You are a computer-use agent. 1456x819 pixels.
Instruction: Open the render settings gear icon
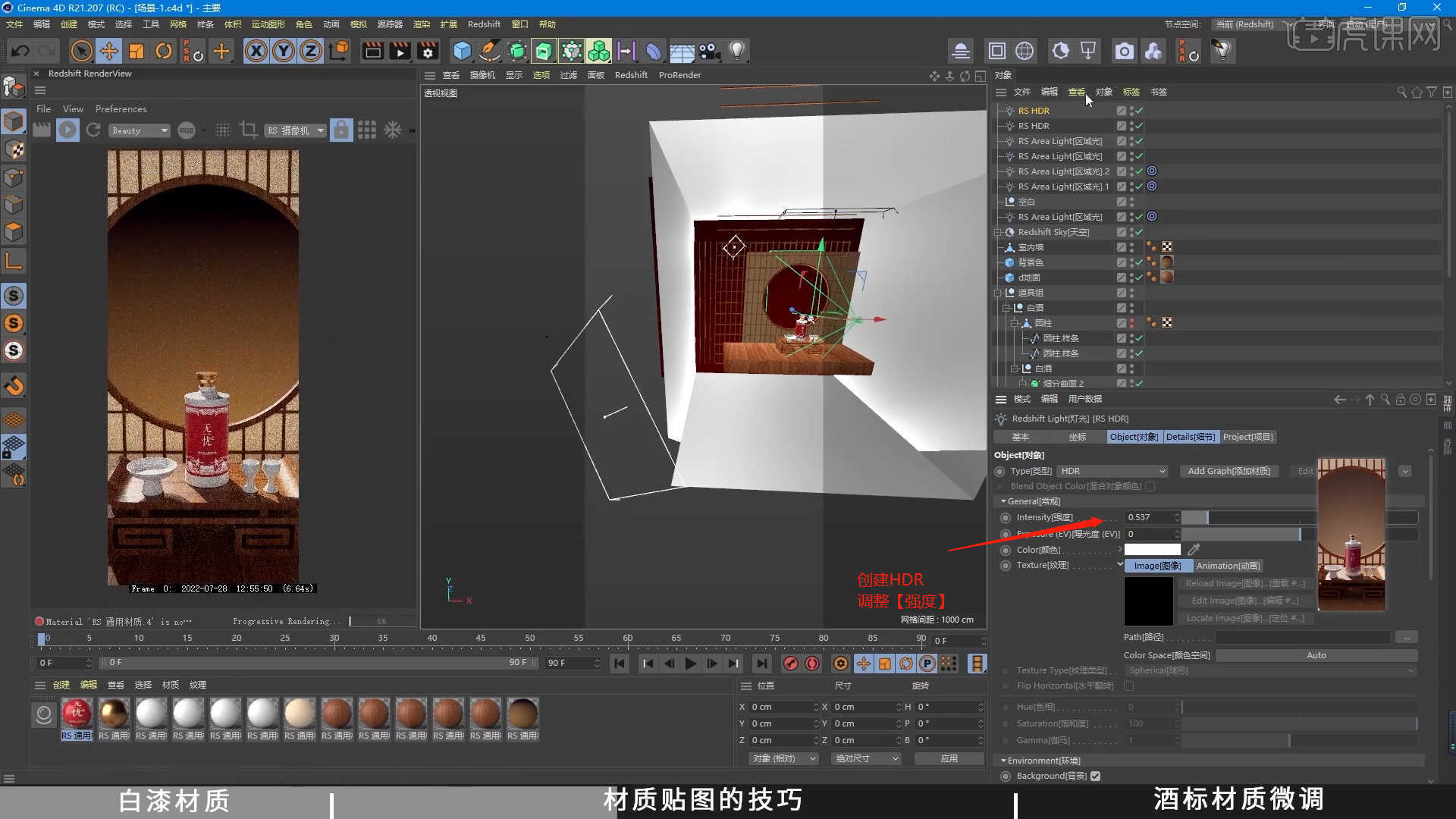[428, 51]
